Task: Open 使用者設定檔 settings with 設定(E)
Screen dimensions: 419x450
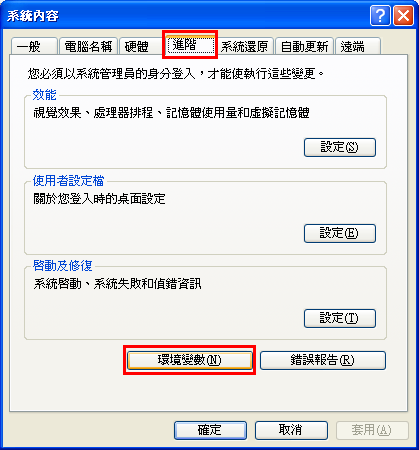Action: (340, 233)
